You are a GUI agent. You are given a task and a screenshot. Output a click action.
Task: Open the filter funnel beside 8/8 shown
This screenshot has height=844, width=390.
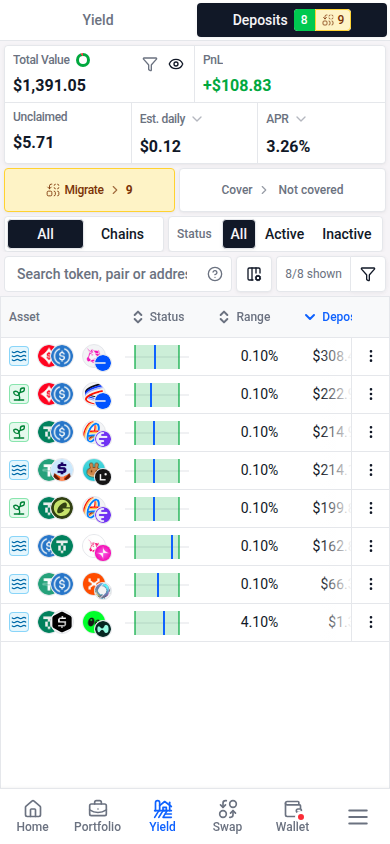click(x=367, y=274)
